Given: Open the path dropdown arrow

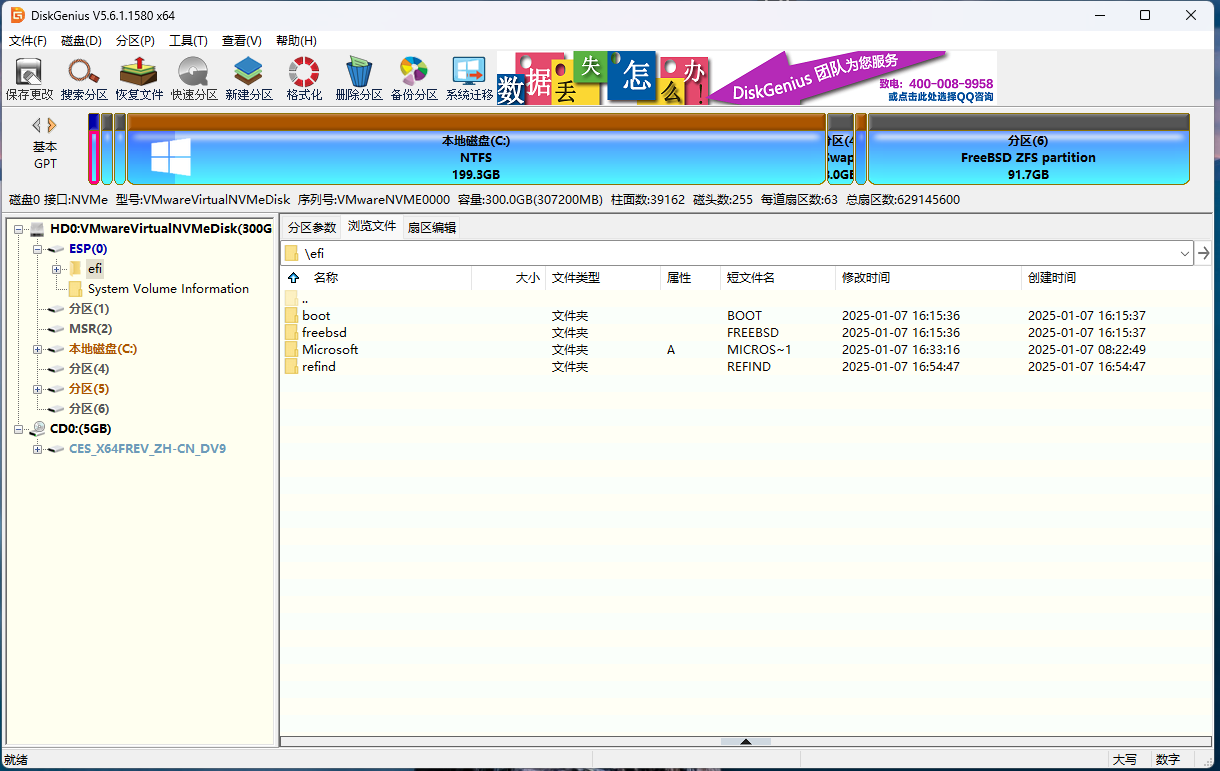Looking at the screenshot, I should pyautogui.click(x=1185, y=253).
